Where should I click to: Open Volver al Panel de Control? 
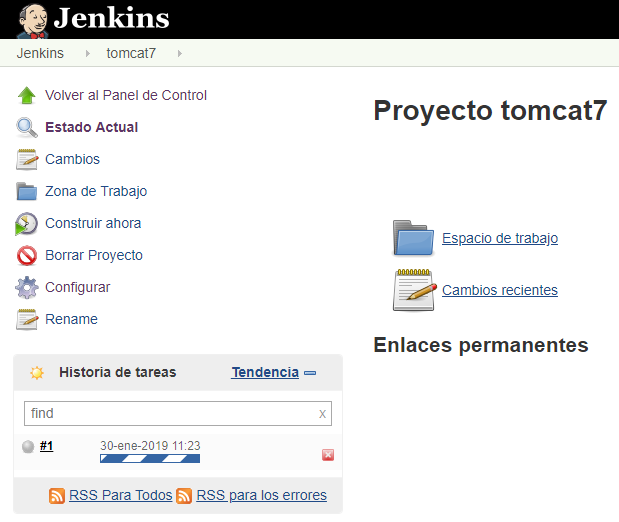pos(126,95)
